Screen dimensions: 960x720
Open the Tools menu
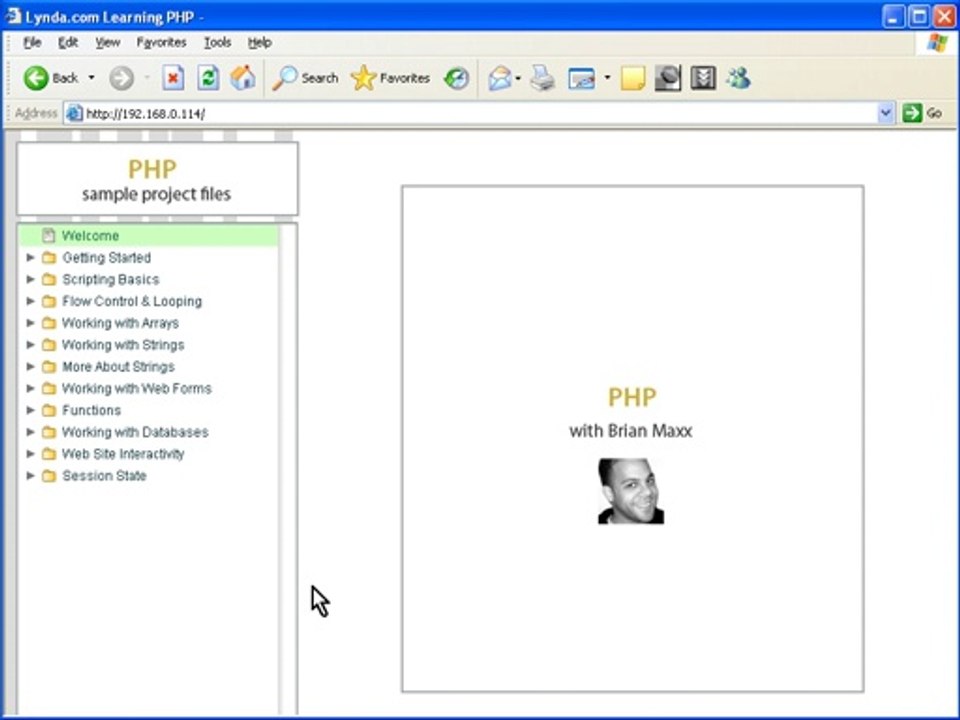[217, 42]
